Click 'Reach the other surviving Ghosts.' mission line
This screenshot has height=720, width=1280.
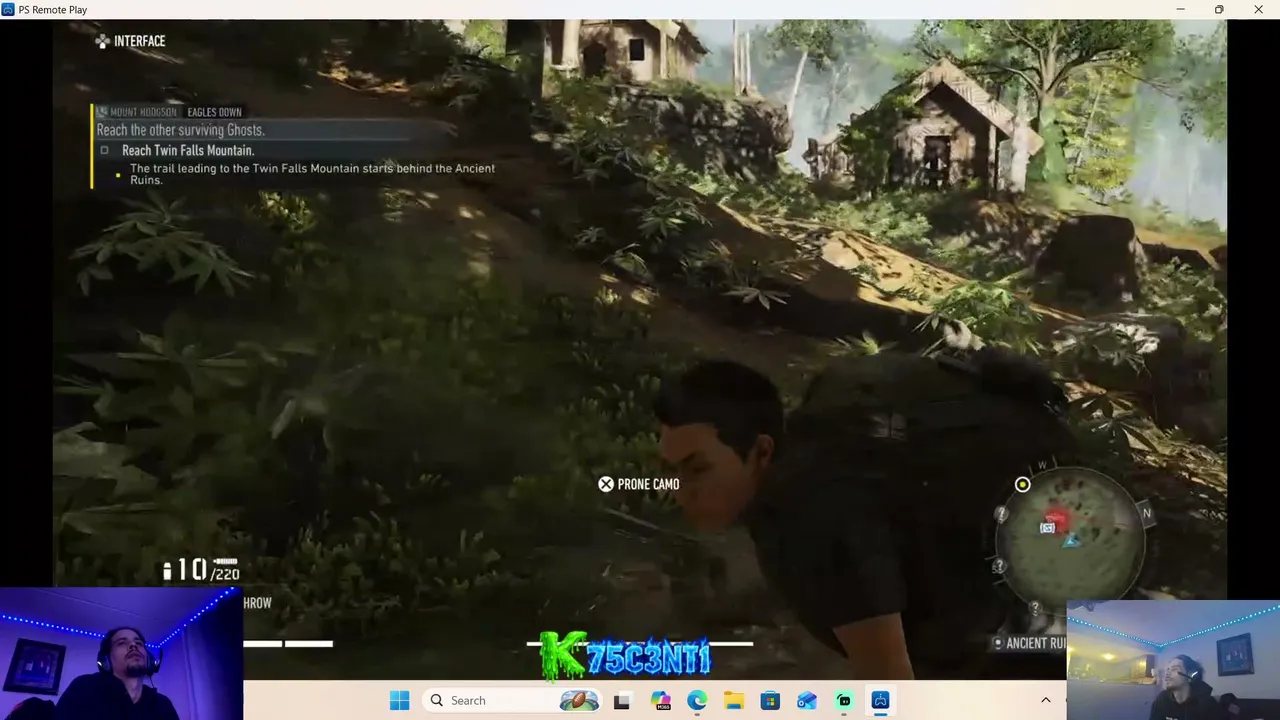(181, 130)
